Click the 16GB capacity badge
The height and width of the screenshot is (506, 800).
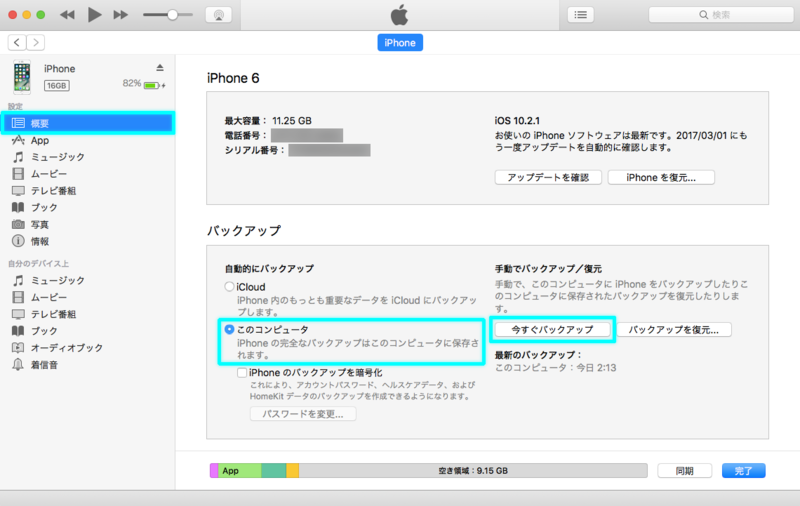point(57,86)
